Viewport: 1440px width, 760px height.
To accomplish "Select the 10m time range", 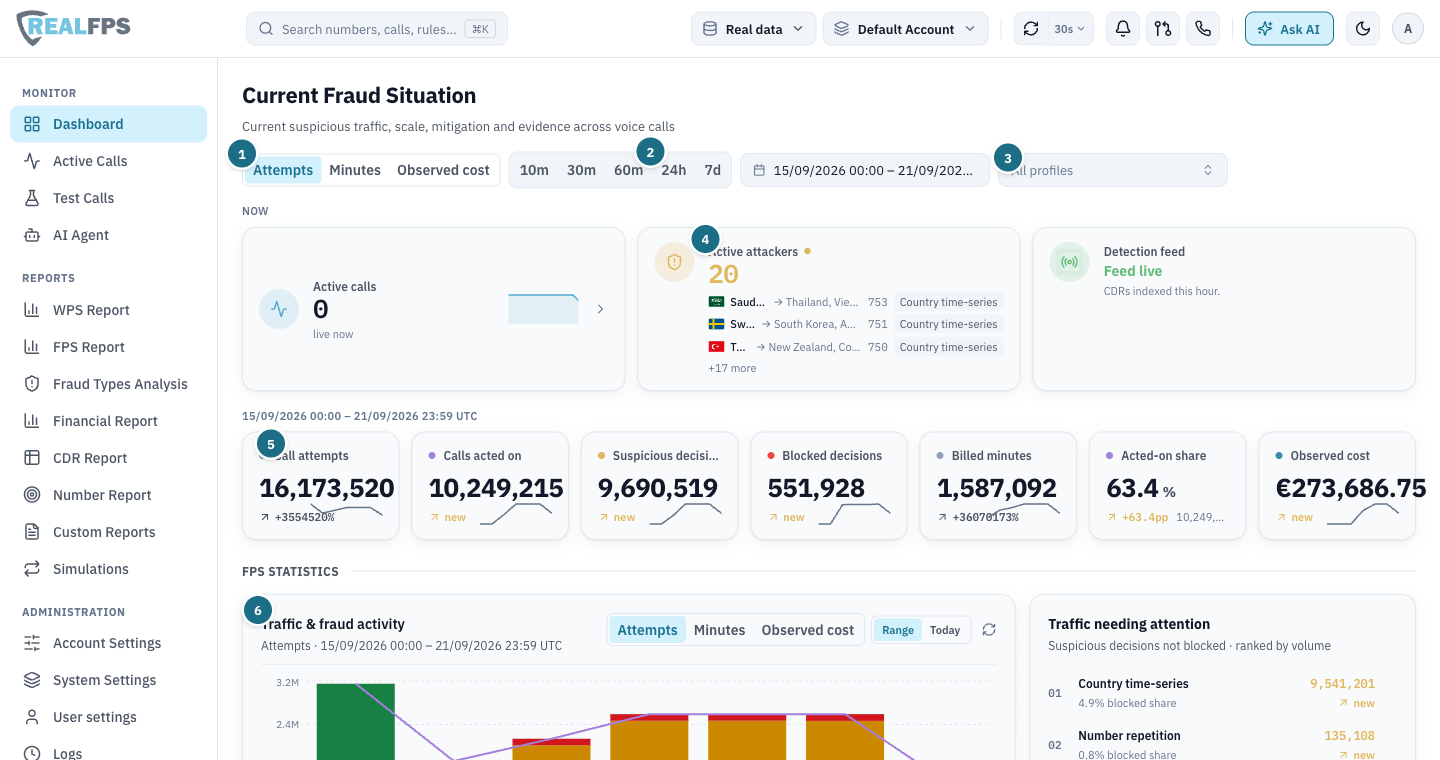I will point(534,170).
